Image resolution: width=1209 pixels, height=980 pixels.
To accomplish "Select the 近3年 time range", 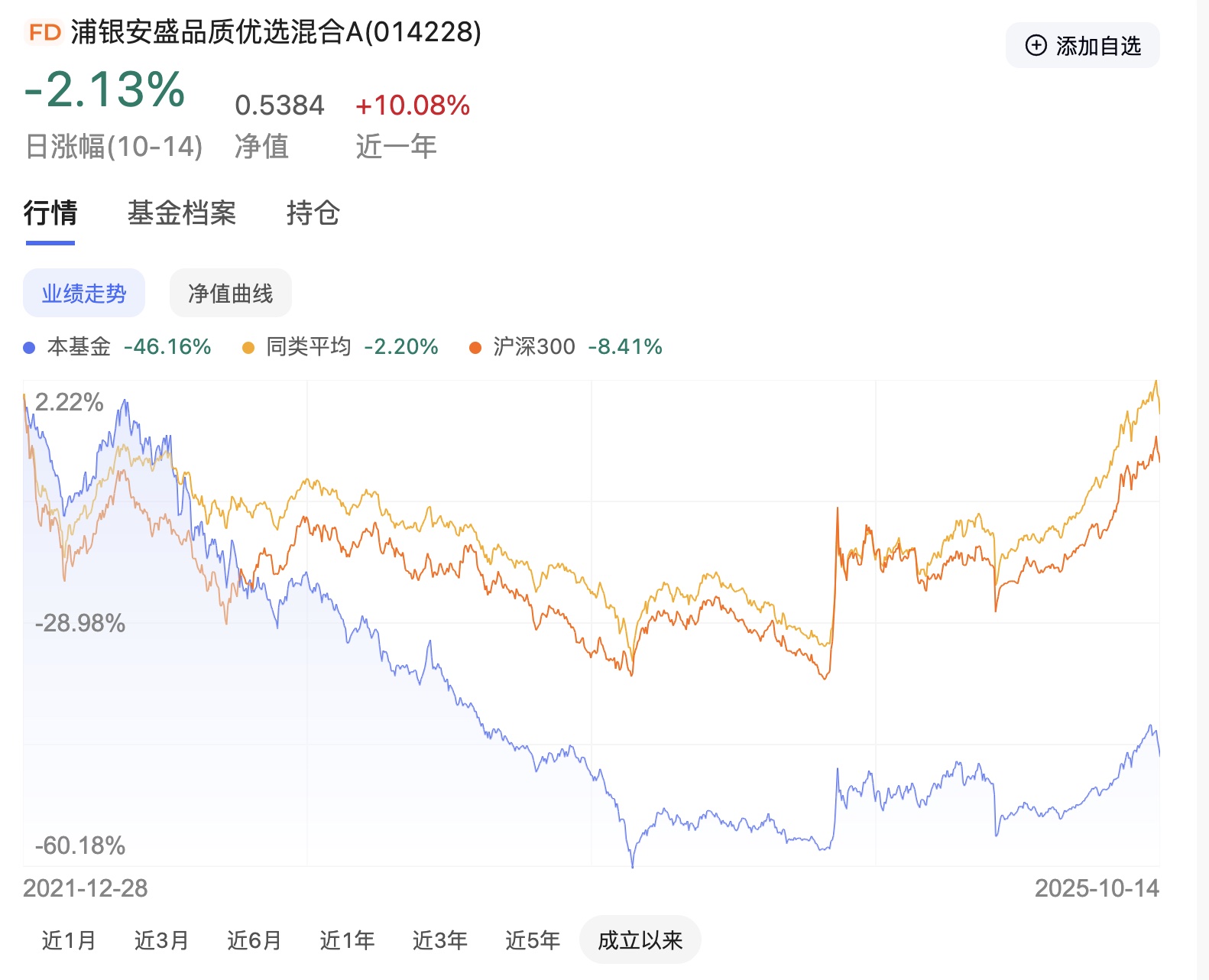I will point(439,940).
